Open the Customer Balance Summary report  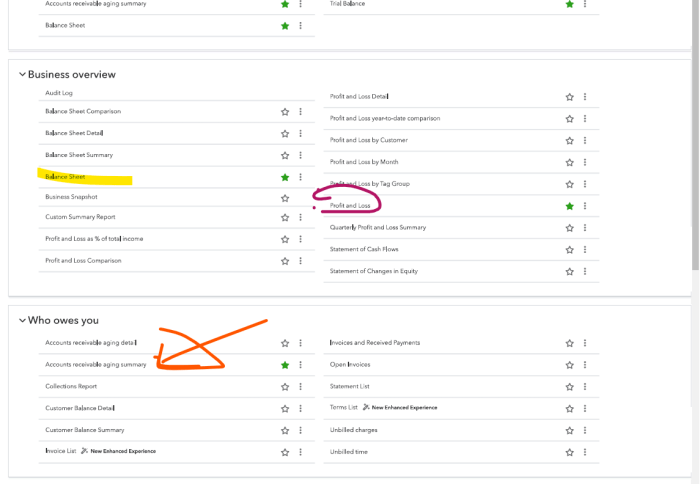(84, 430)
